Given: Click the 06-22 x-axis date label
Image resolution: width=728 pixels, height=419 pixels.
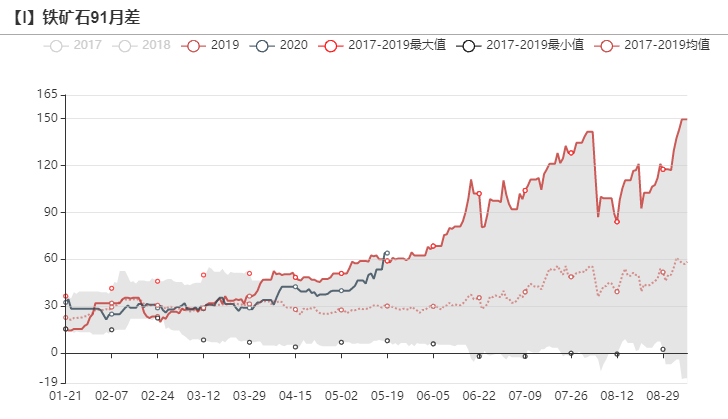Looking at the screenshot, I should coord(479,396).
